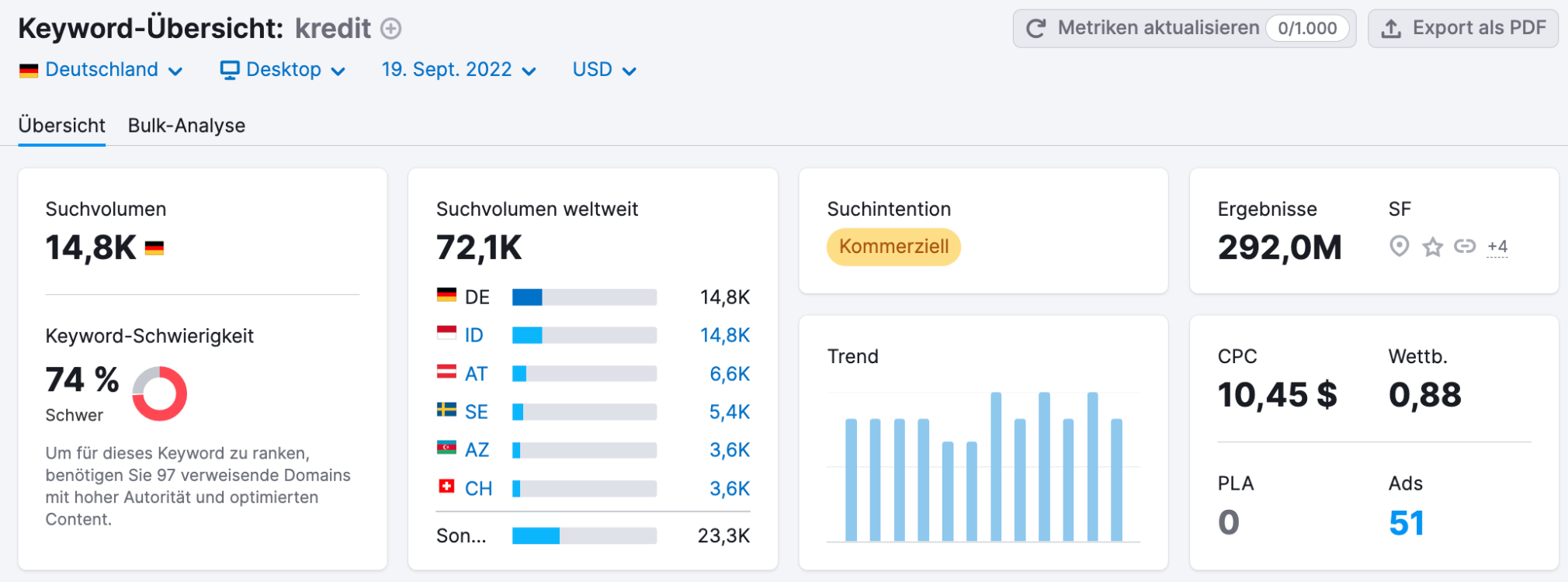
Task: Click the 292,0M Ergebnisse value
Action: [1279, 248]
